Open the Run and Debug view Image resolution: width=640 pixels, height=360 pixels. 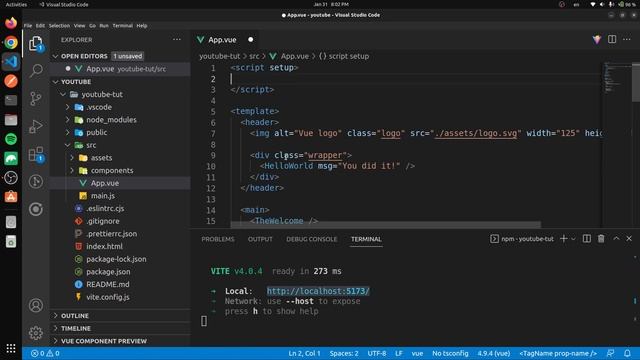[x=36, y=126]
